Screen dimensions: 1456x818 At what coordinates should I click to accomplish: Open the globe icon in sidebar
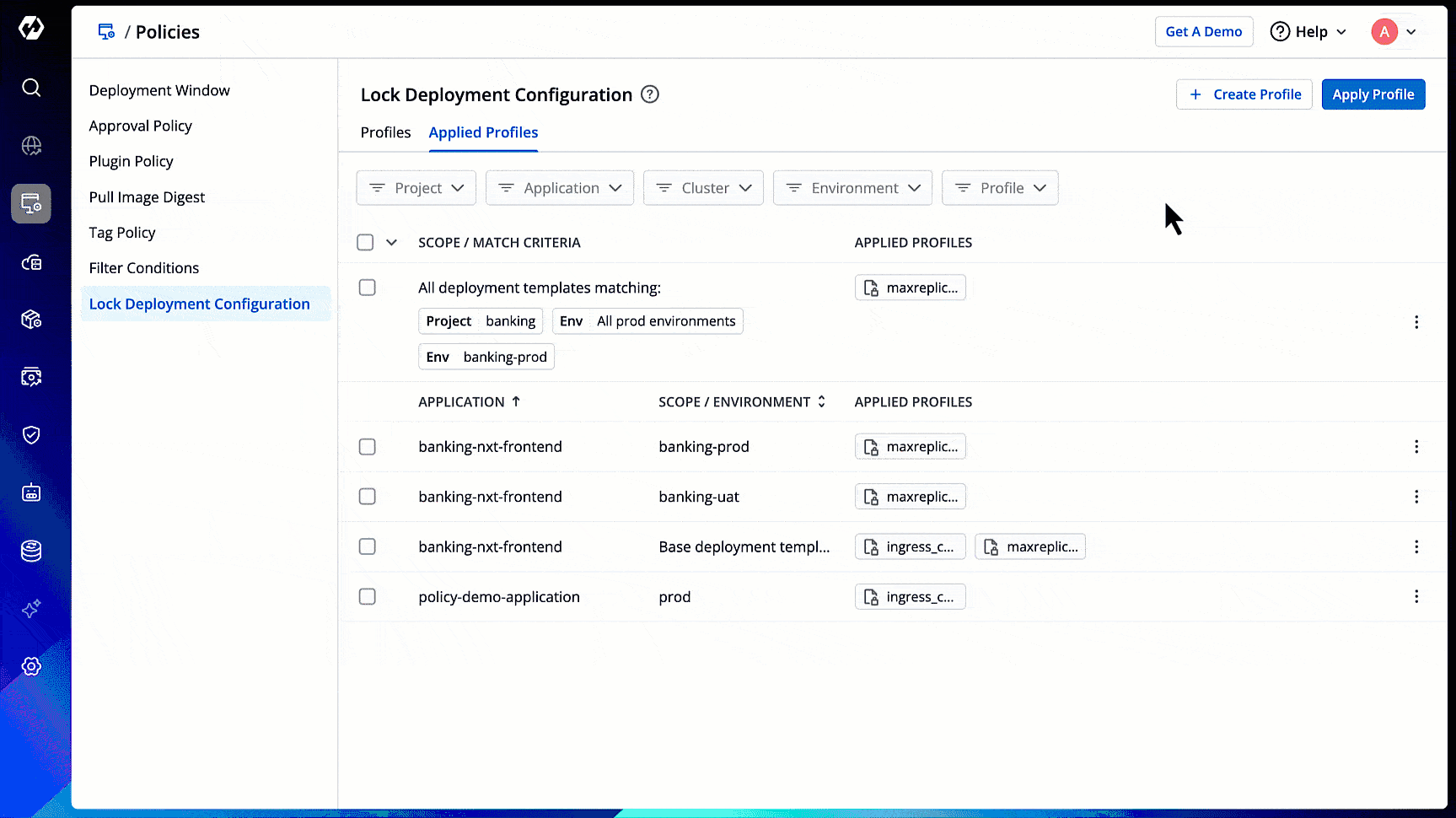pos(31,146)
